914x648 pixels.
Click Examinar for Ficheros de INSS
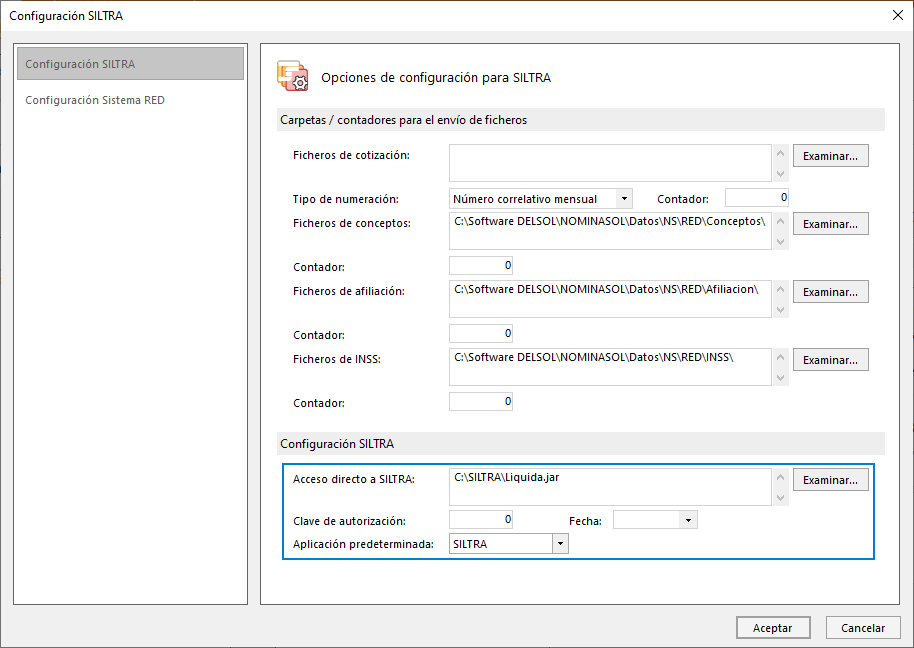click(830, 360)
